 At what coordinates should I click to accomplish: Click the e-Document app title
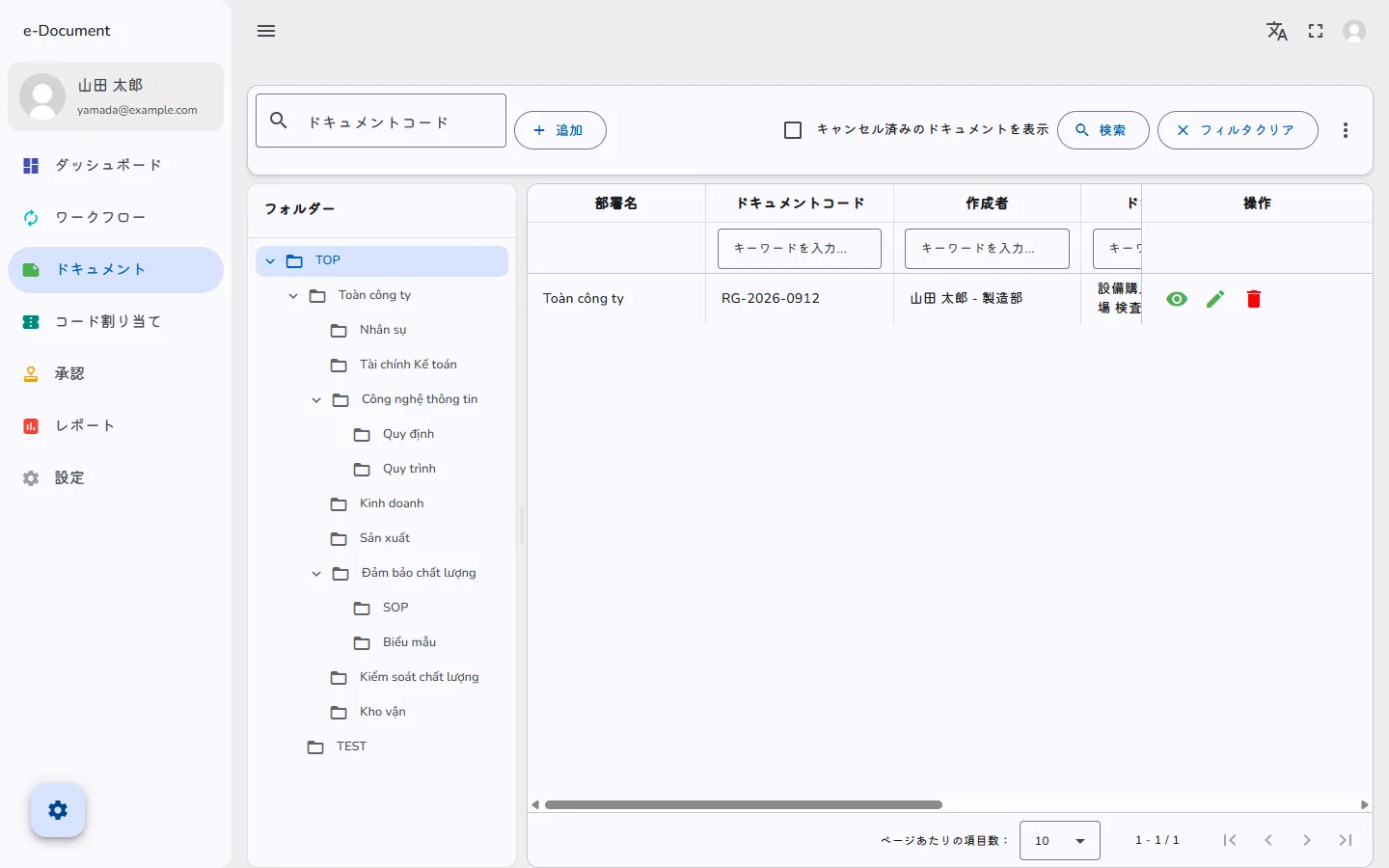[x=67, y=31]
